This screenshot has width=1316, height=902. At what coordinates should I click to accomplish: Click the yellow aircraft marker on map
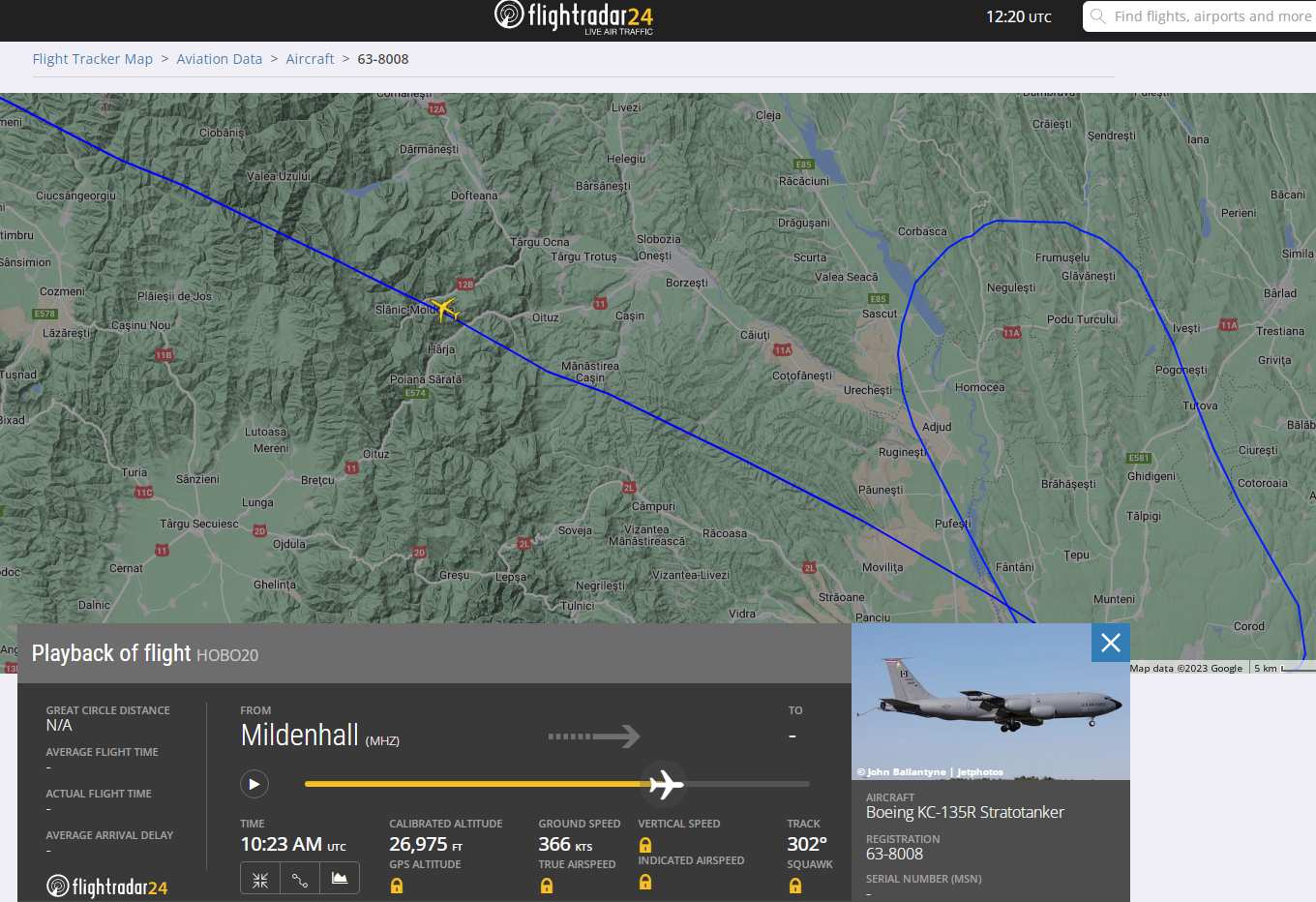(445, 309)
